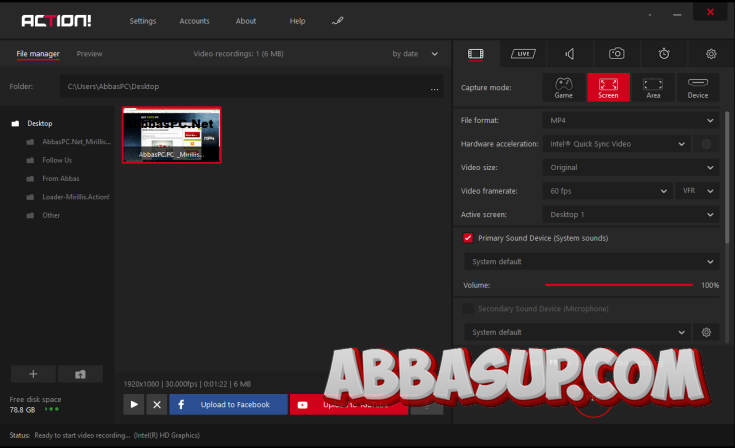
Task: Click Upload to Facebook button
Action: tap(228, 404)
